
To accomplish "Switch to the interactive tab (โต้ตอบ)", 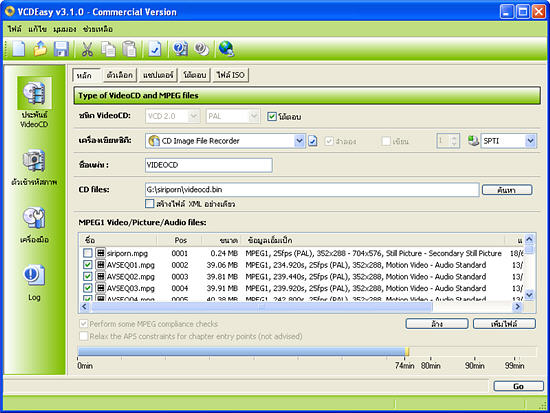I will point(195,75).
